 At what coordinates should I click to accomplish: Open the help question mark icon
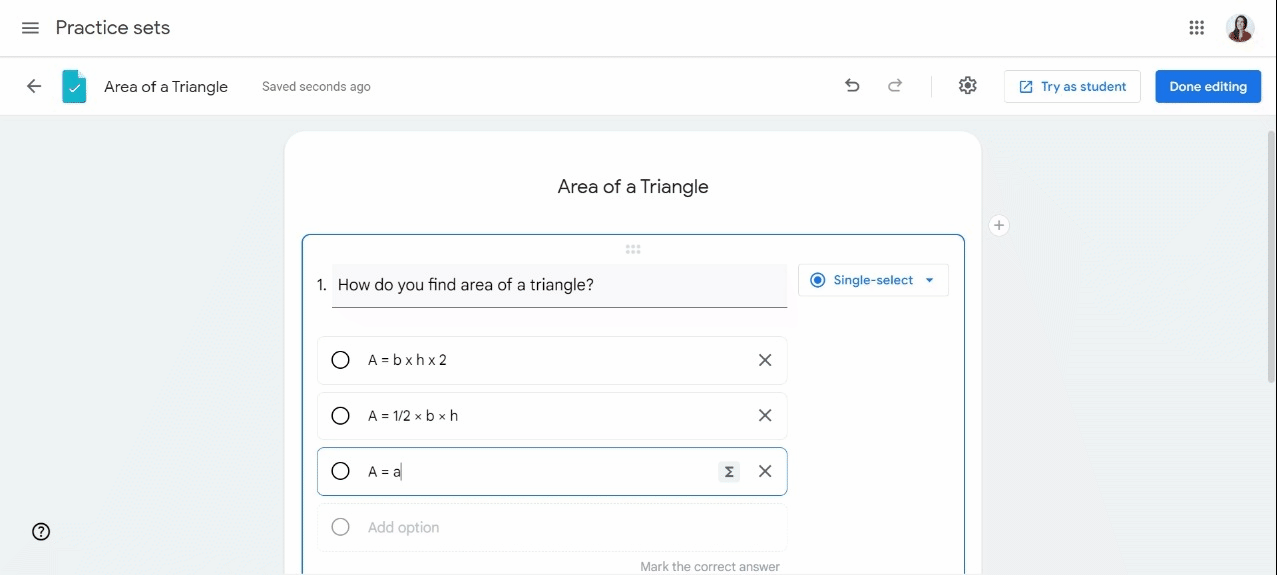click(41, 532)
